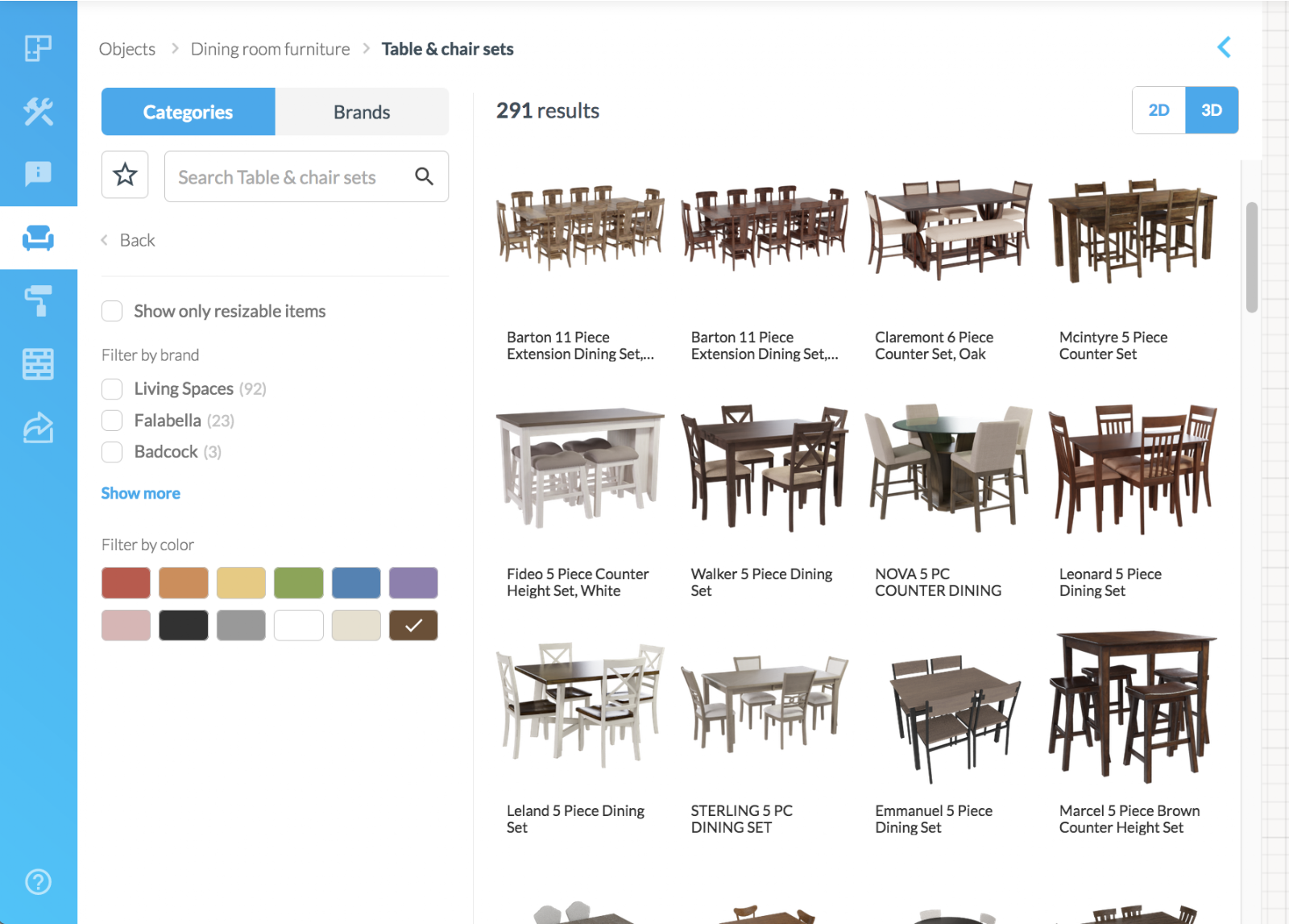Open the paint roller sidebar icon
The image size is (1289, 924).
(x=38, y=300)
